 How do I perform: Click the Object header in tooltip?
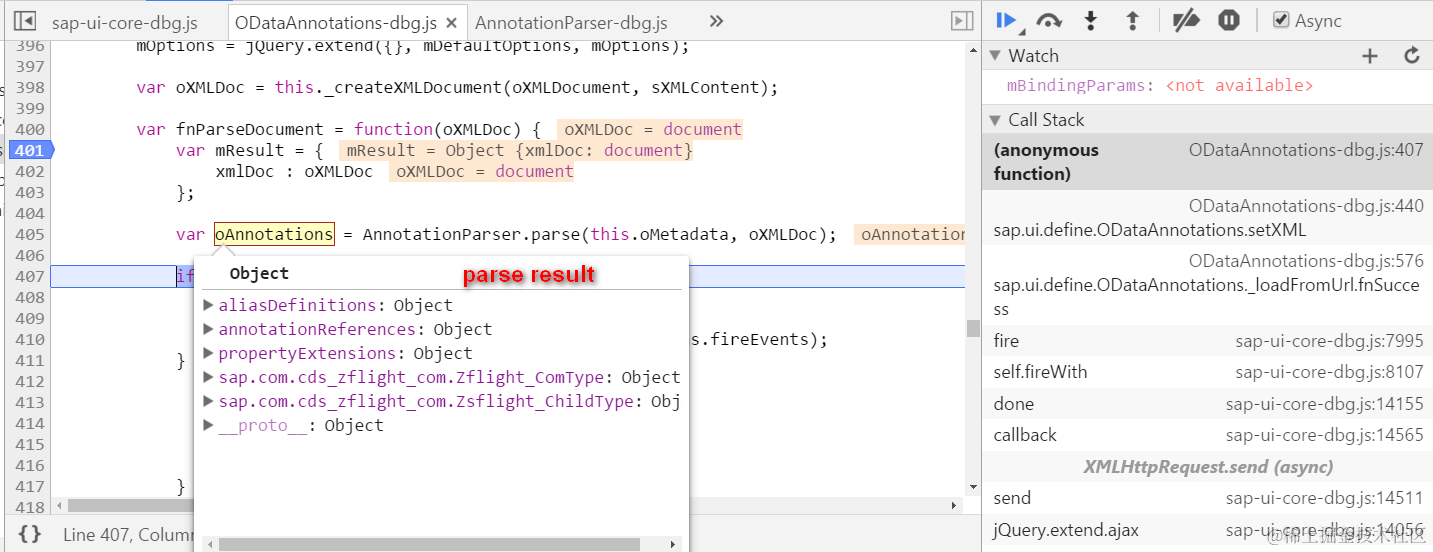tap(259, 274)
